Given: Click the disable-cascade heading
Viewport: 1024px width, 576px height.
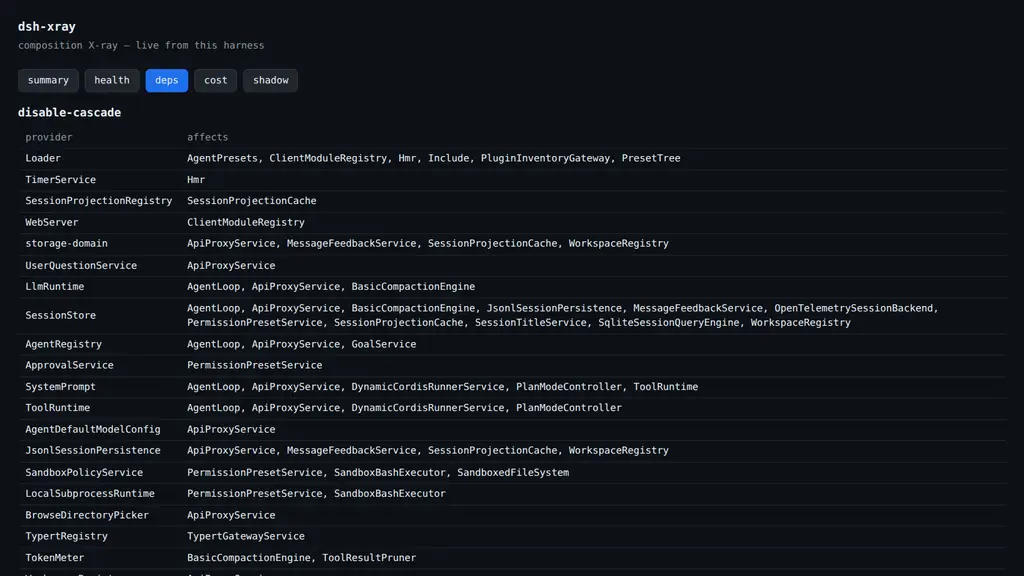Looking at the screenshot, I should pyautogui.click(x=69, y=112).
